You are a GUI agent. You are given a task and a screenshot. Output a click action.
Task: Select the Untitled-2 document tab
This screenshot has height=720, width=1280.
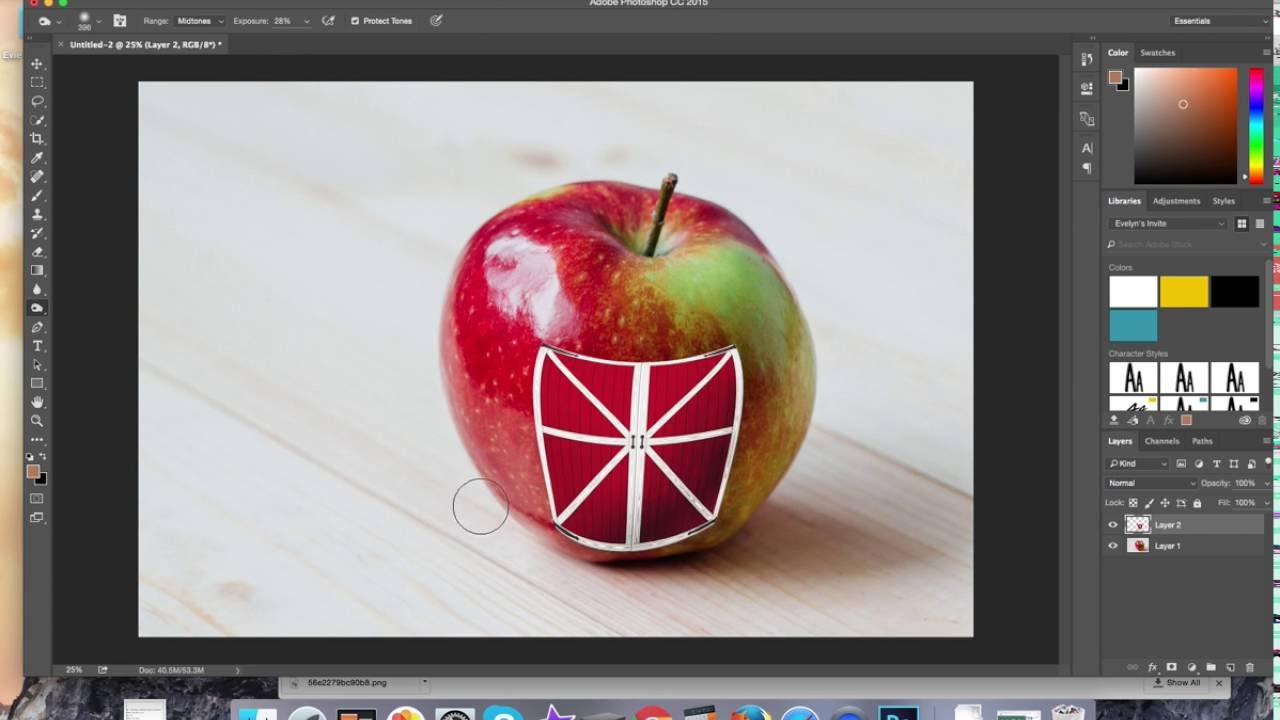click(146, 45)
